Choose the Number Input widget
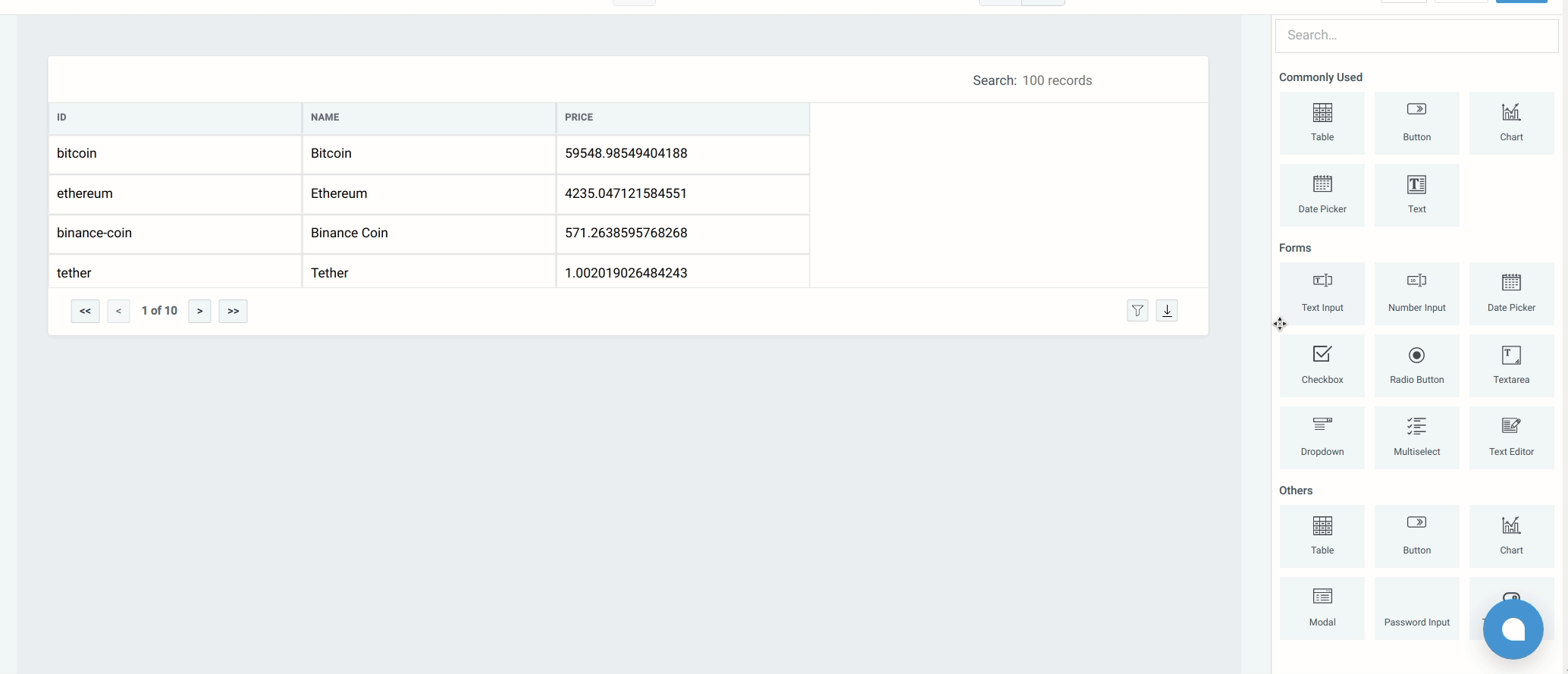1568x674 pixels. pos(1416,293)
